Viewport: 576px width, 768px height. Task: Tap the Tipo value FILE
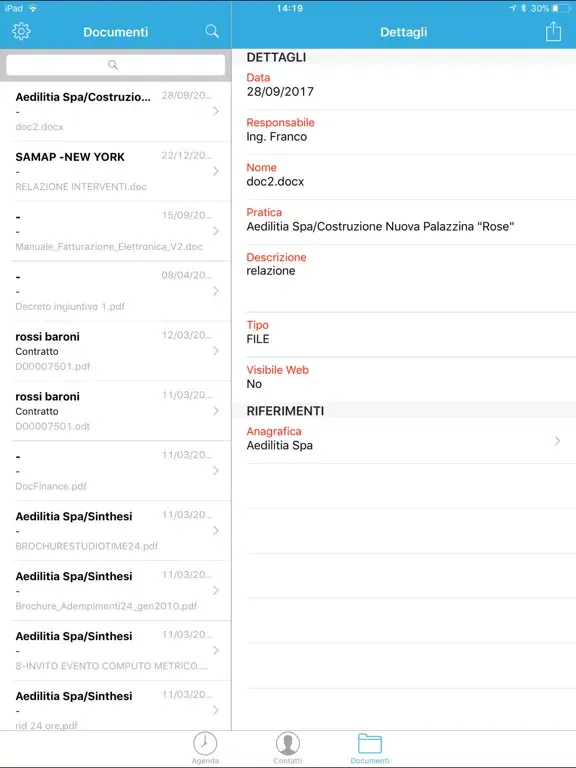pos(258,339)
